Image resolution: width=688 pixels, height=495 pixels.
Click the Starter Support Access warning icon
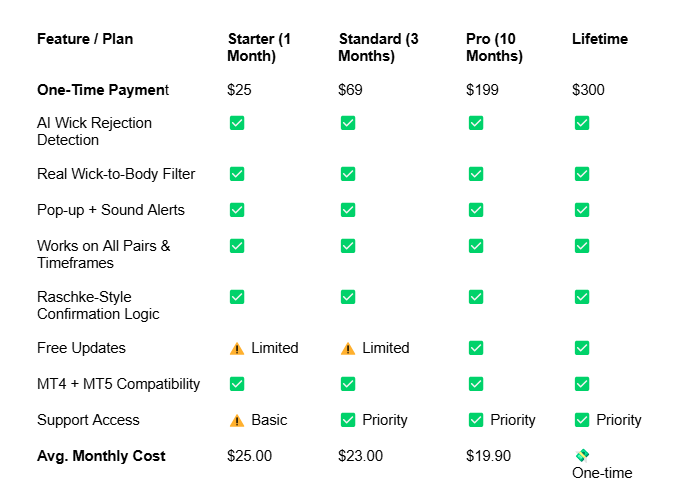tap(237, 420)
